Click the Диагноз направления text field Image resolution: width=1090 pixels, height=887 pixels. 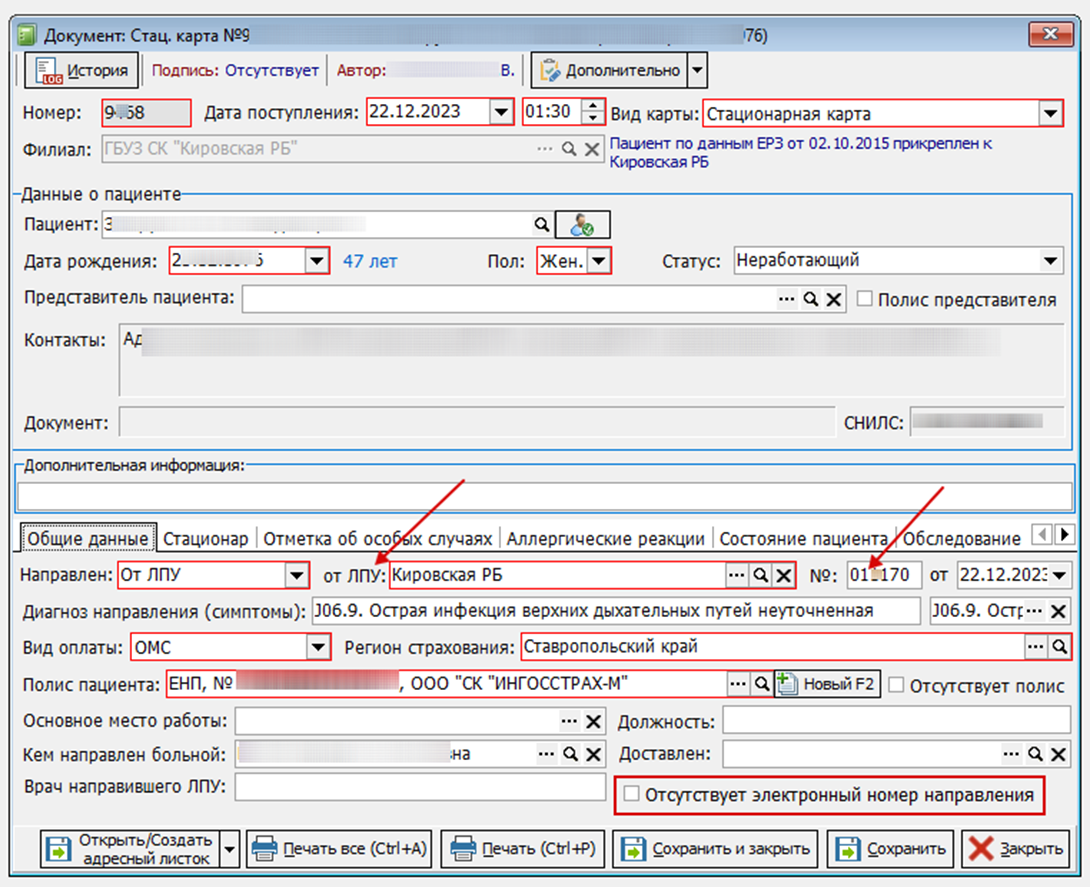click(x=616, y=611)
